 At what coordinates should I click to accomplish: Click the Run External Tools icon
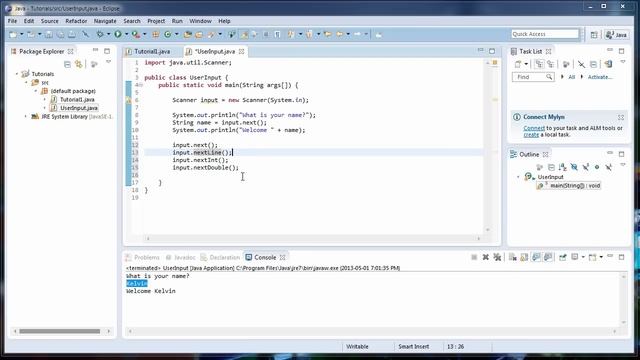click(x=136, y=35)
